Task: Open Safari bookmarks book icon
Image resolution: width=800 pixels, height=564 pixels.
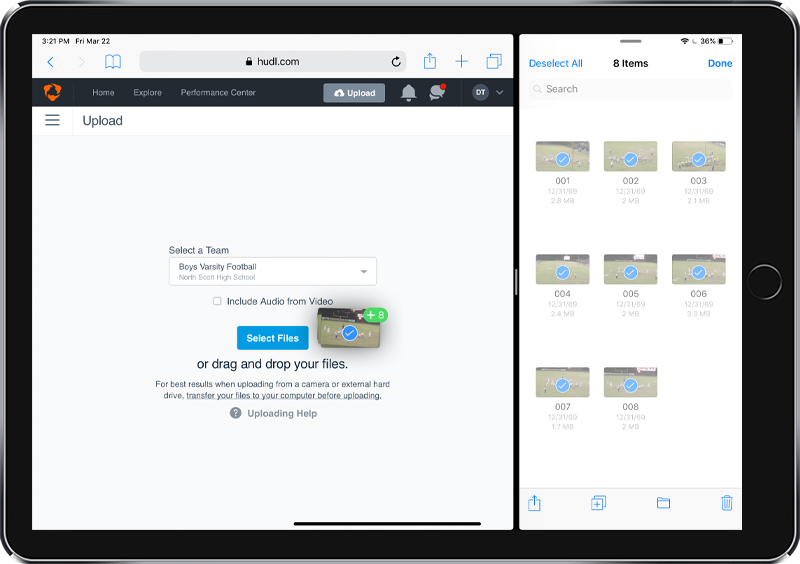Action: 113,62
